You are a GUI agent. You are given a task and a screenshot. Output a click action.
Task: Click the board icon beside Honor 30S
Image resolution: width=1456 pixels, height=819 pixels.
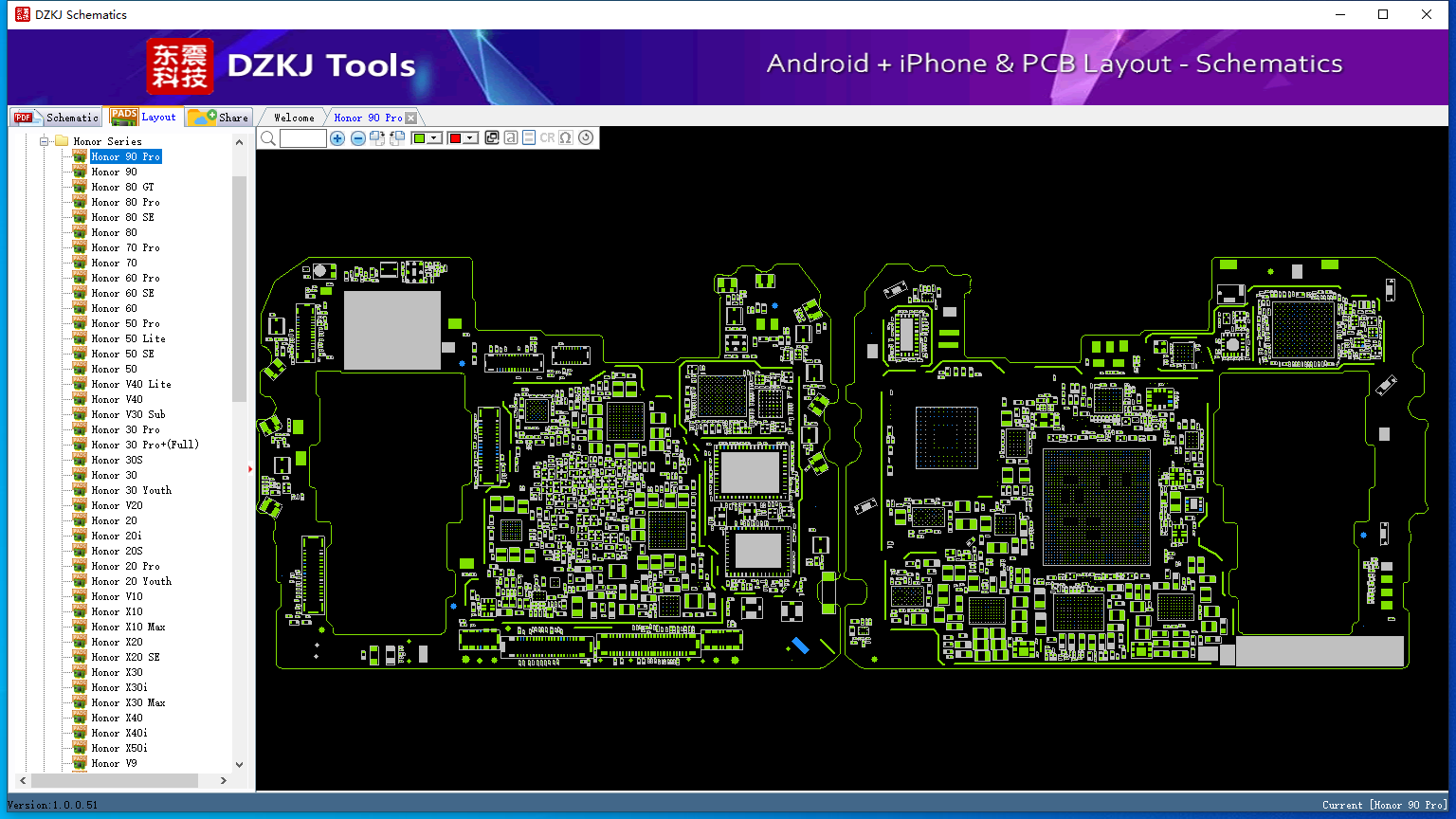click(80, 460)
